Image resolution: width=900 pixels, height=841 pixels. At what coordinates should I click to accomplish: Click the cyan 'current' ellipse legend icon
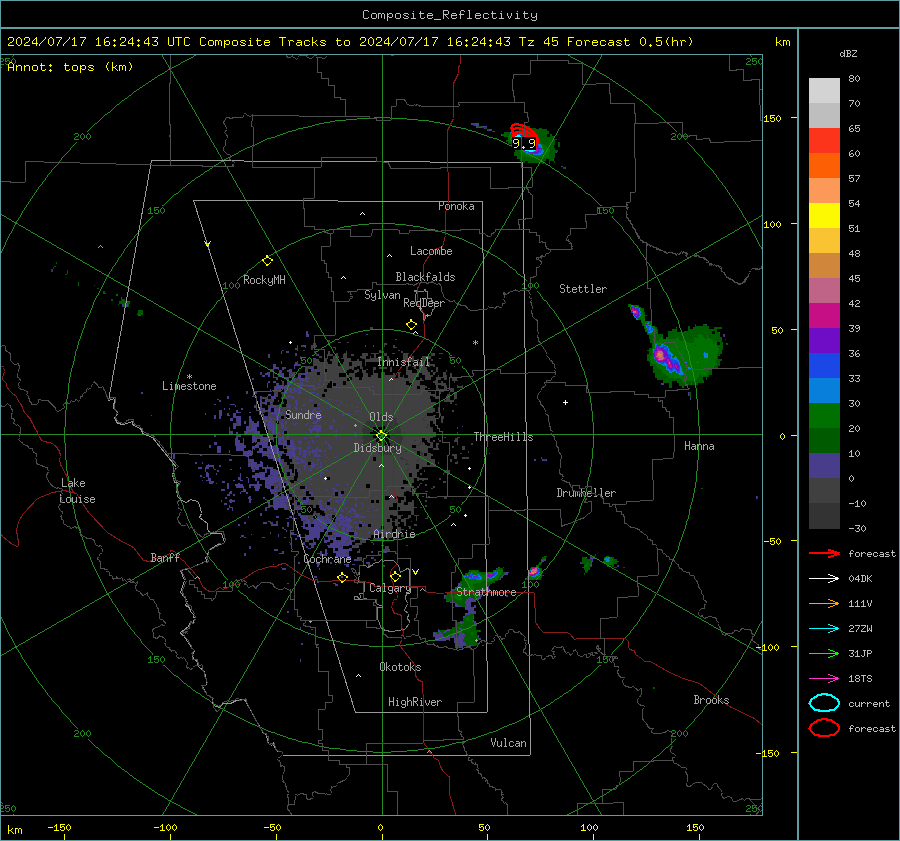tap(824, 703)
